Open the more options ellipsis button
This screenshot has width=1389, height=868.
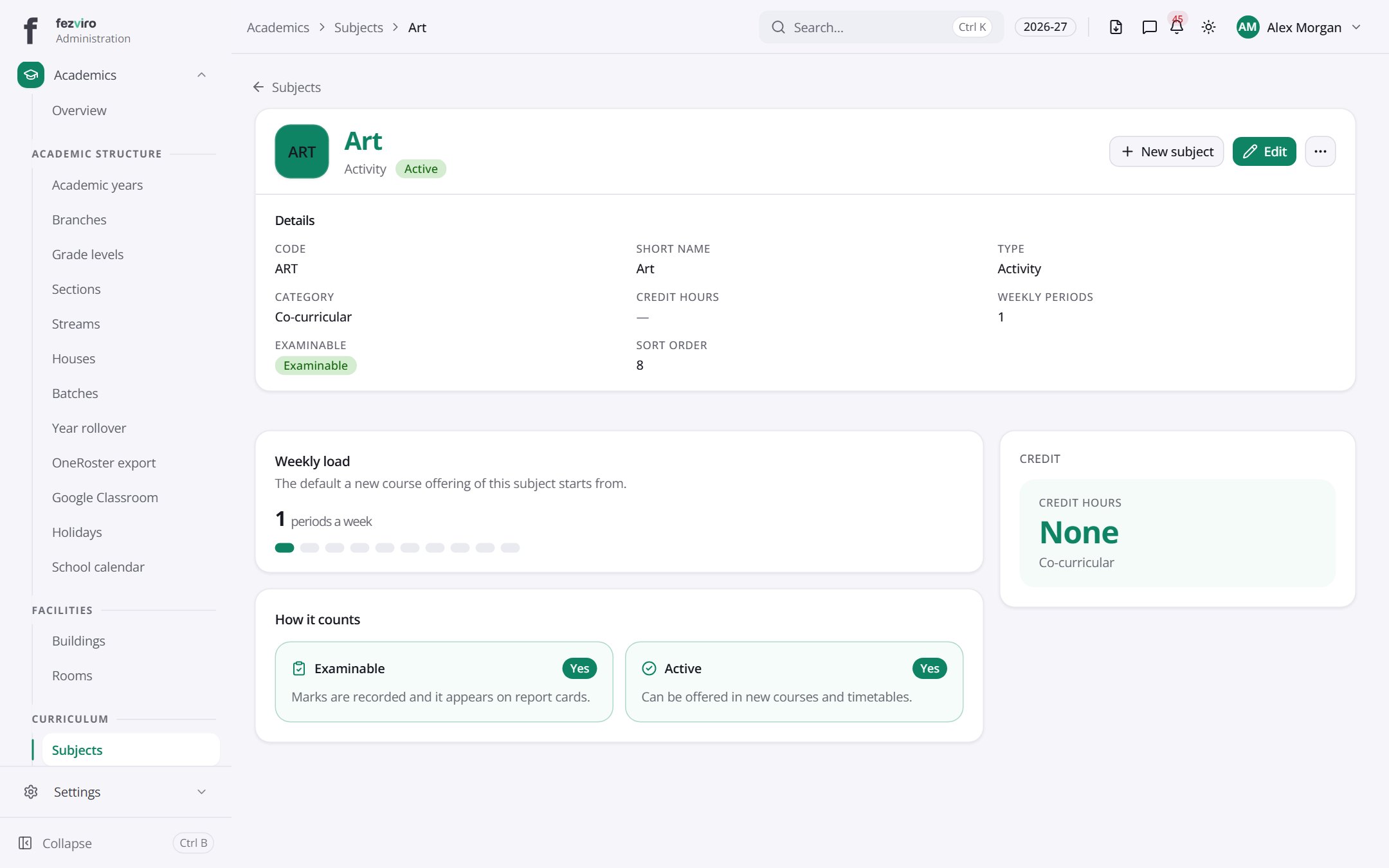point(1320,152)
